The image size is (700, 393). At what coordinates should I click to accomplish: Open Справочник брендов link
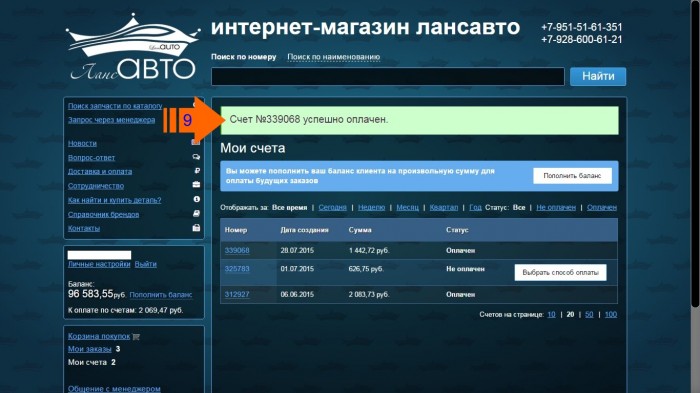104,214
